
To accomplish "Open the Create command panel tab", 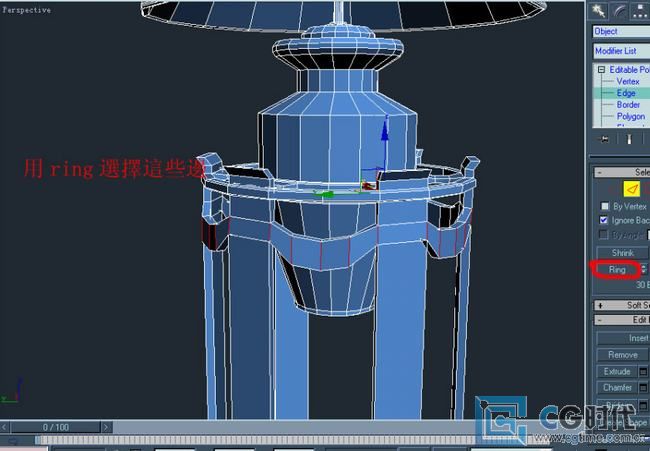I will [x=598, y=11].
